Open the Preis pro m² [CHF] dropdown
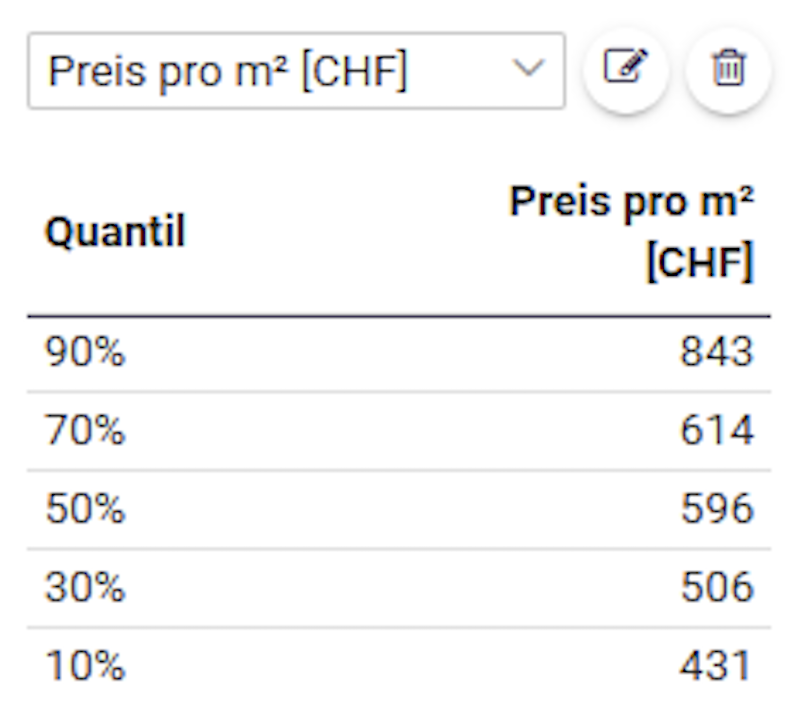The width and height of the screenshot is (796, 728). (296, 71)
